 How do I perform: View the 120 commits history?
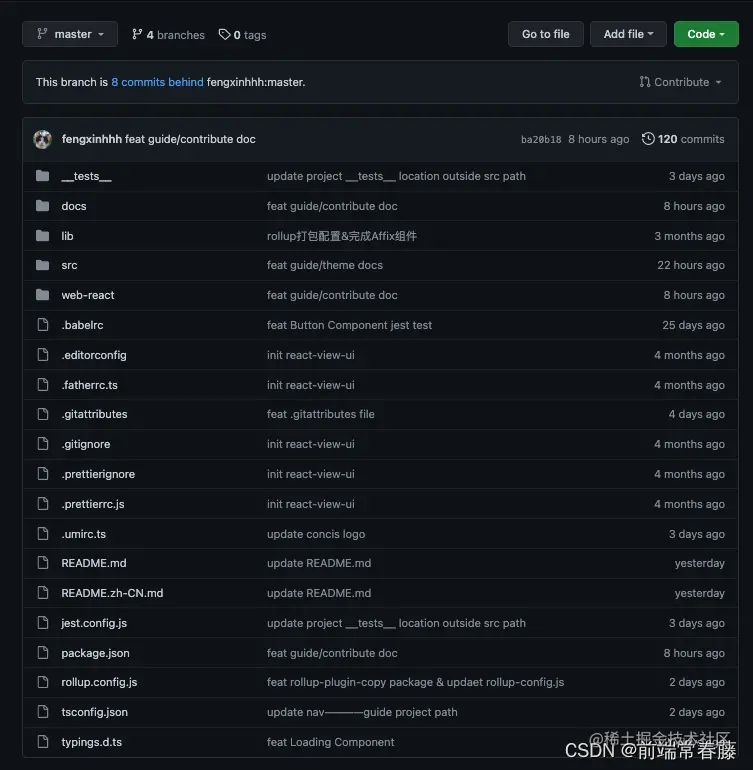(683, 139)
